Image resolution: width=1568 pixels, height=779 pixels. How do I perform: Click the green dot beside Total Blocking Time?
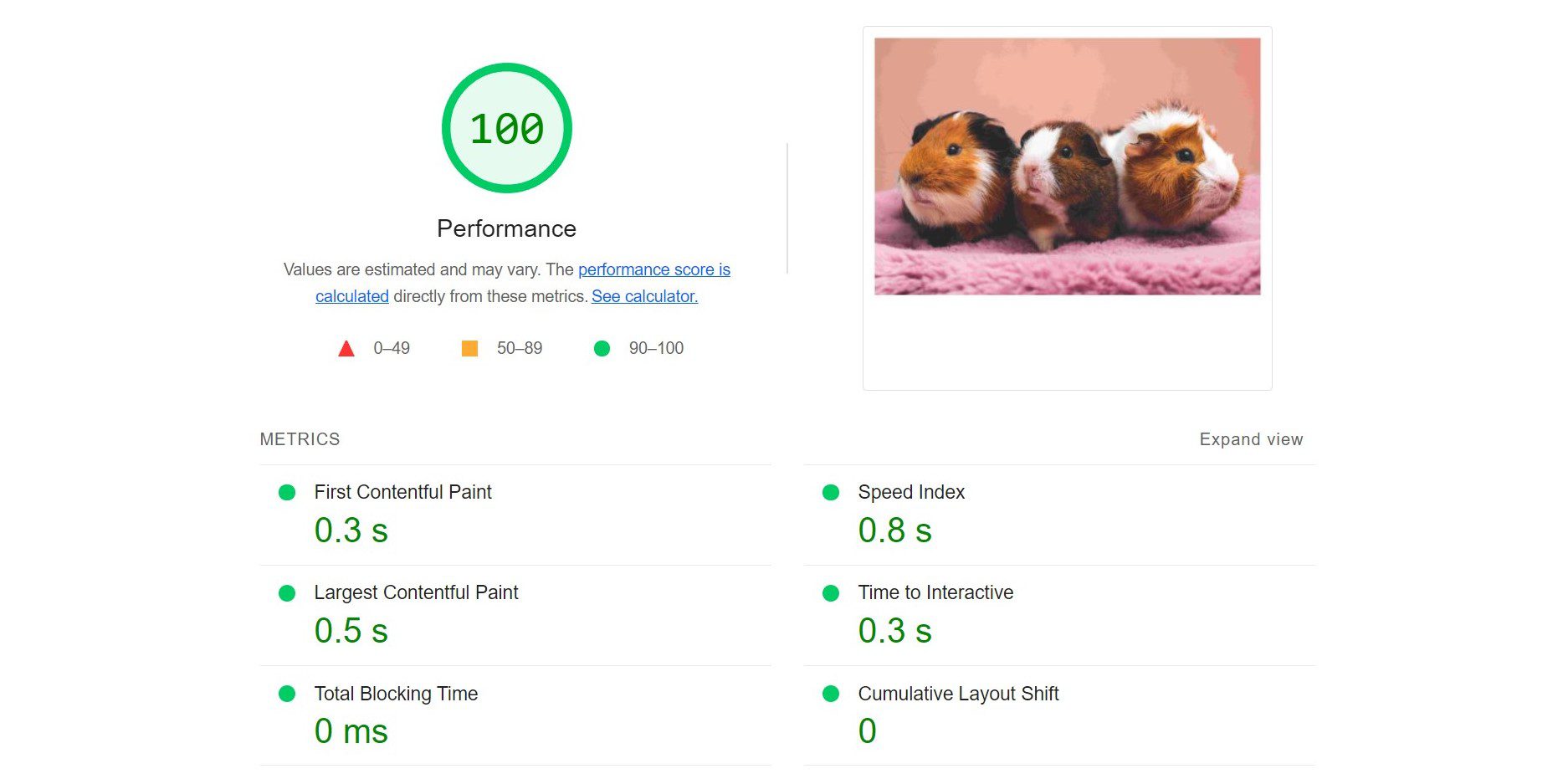tap(287, 694)
